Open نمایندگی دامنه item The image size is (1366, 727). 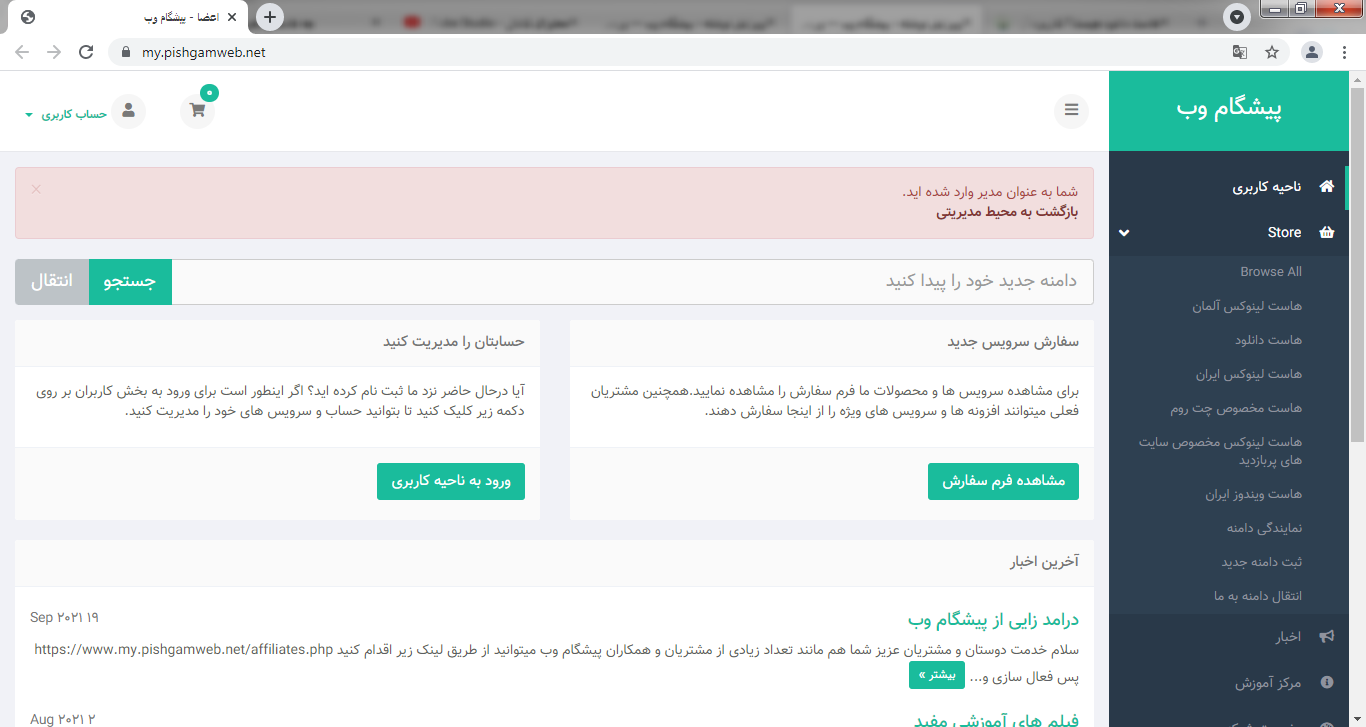1264,527
